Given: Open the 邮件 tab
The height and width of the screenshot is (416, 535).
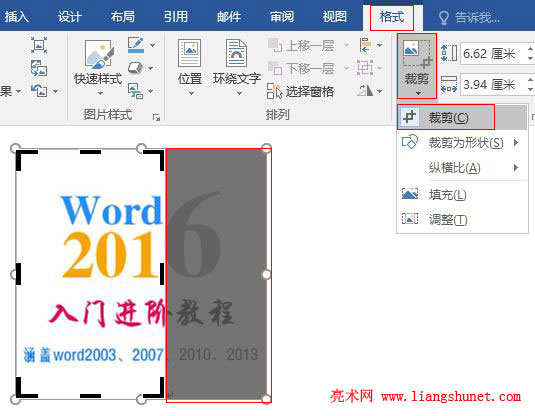Looking at the screenshot, I should tap(229, 16).
